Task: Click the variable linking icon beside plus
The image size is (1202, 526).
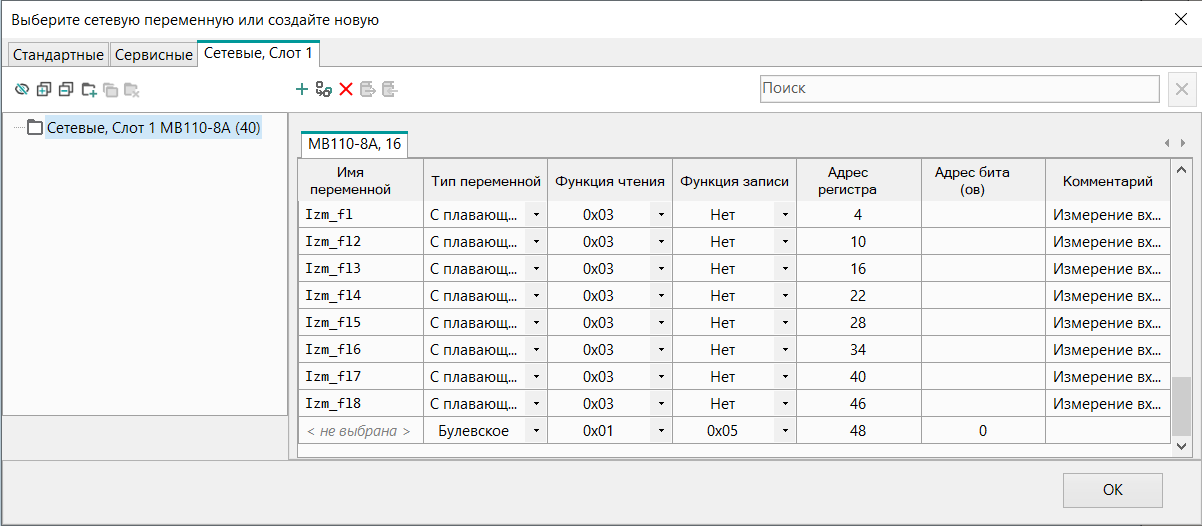Action: tap(323, 90)
